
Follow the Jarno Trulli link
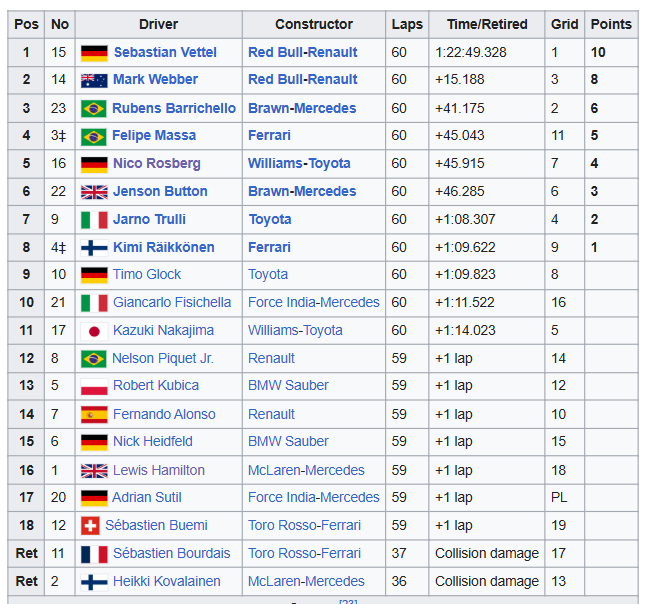149,219
